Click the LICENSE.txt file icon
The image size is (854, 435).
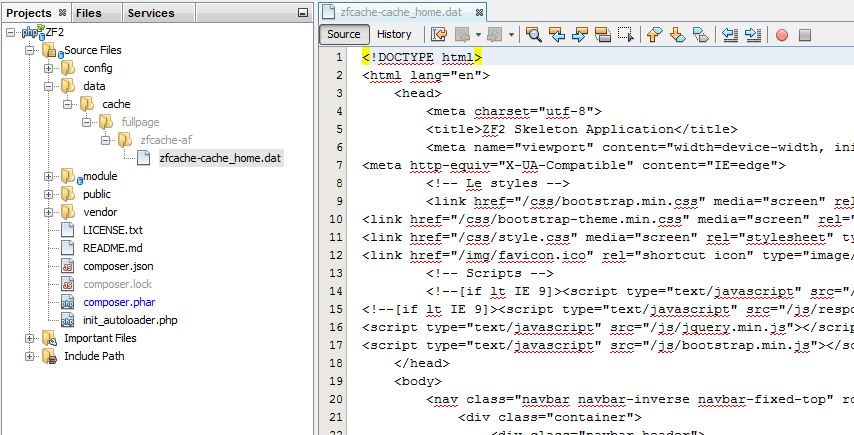coord(68,230)
